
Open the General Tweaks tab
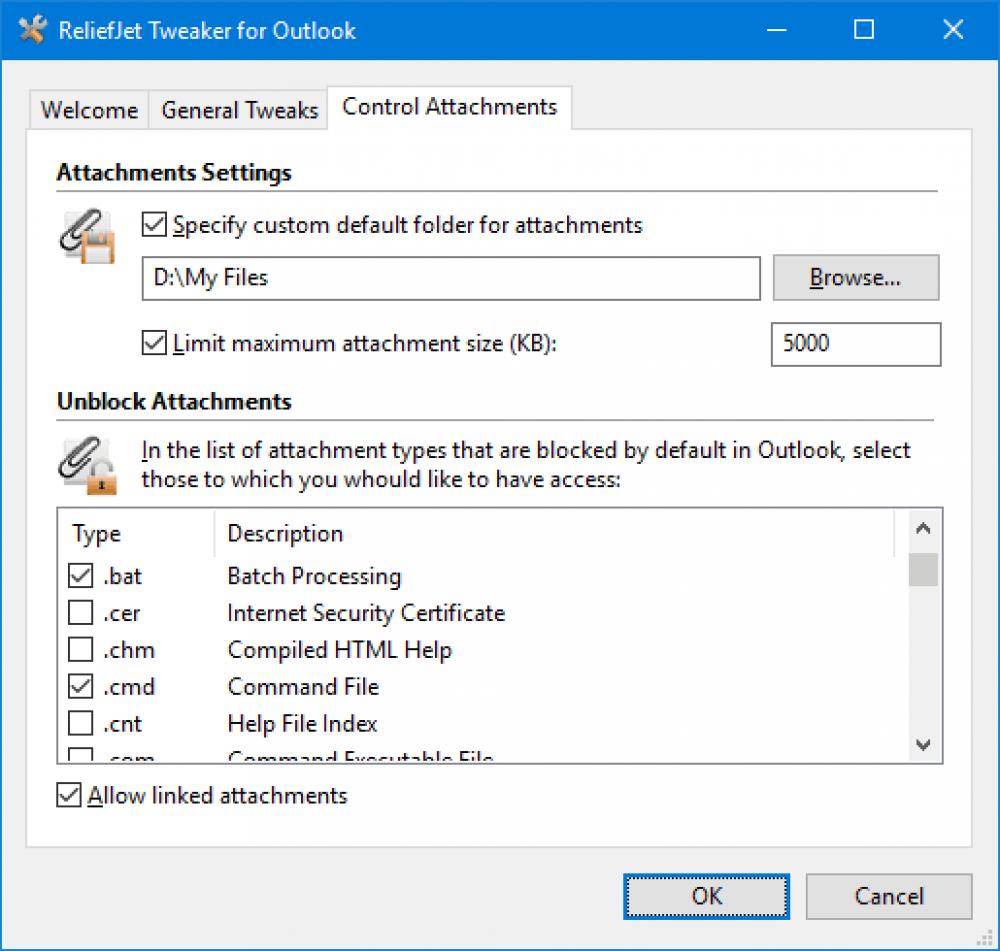(238, 110)
